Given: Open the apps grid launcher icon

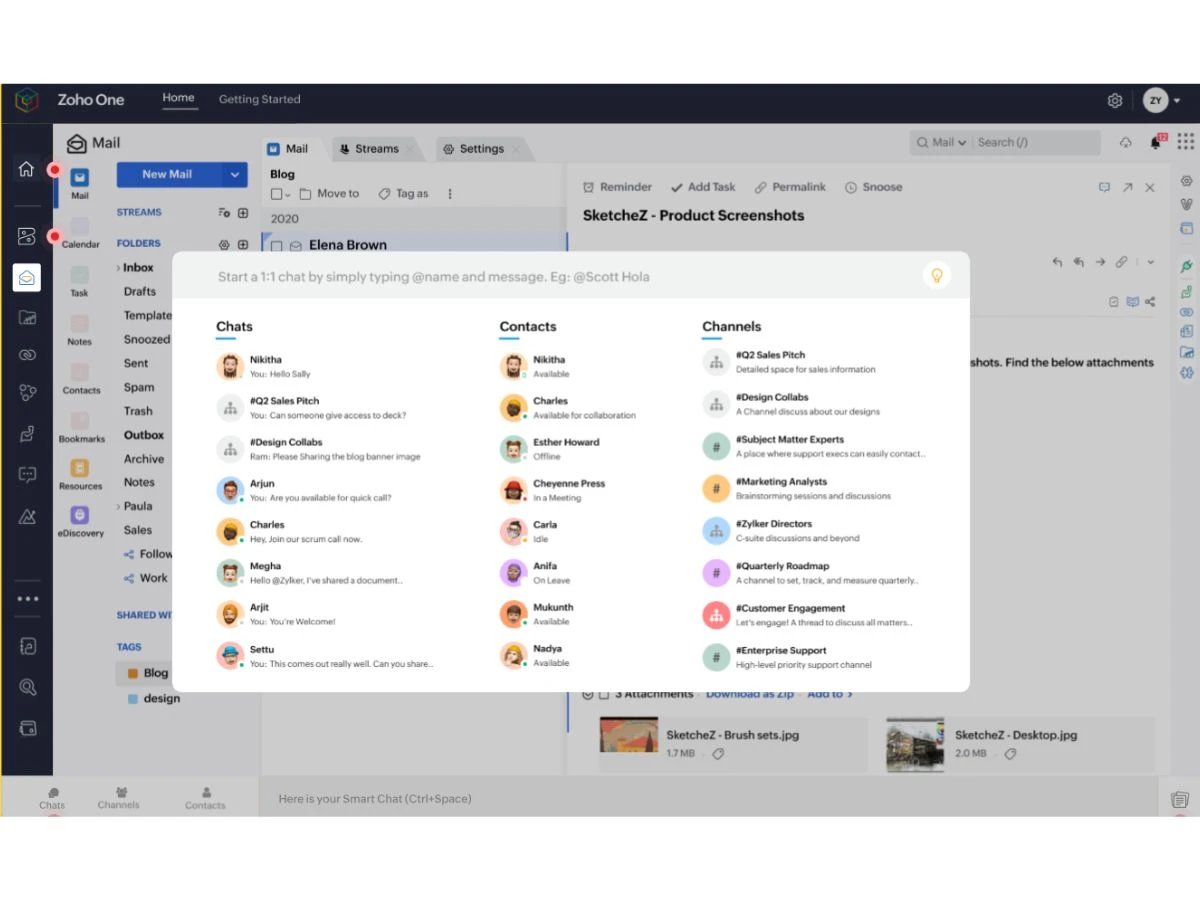Looking at the screenshot, I should coord(1186,142).
